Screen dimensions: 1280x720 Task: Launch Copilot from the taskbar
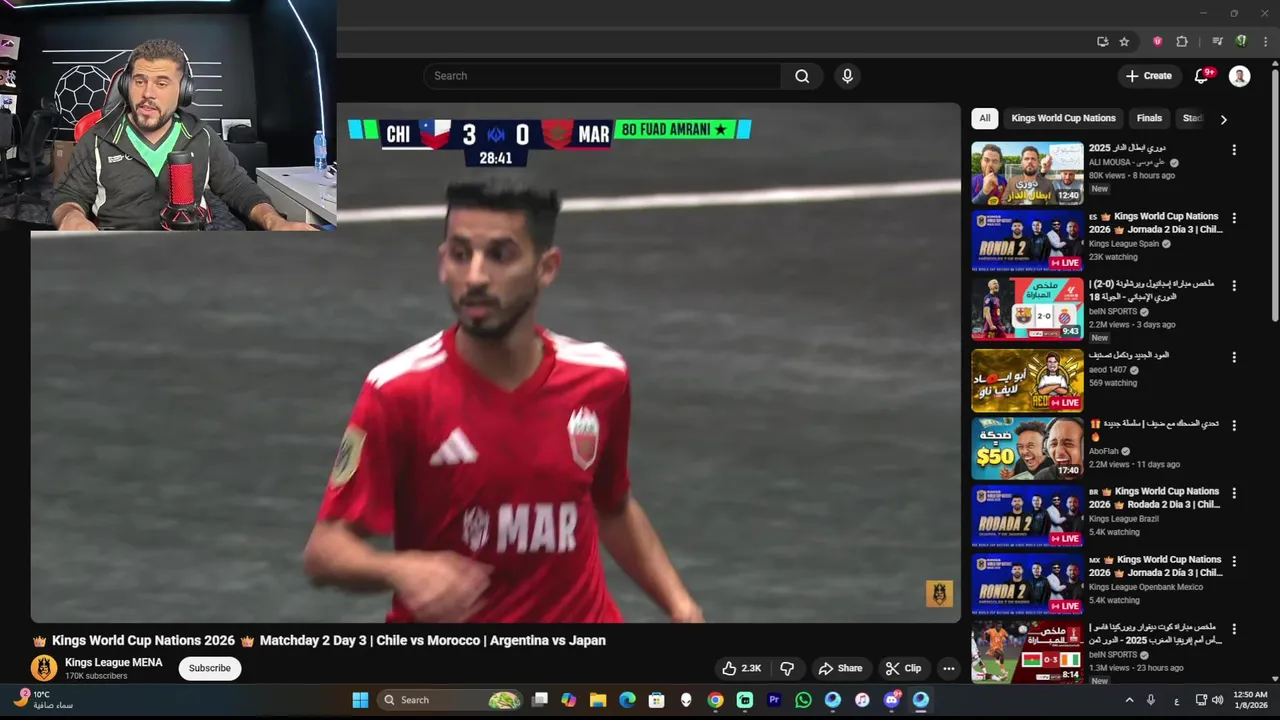[x=569, y=700]
